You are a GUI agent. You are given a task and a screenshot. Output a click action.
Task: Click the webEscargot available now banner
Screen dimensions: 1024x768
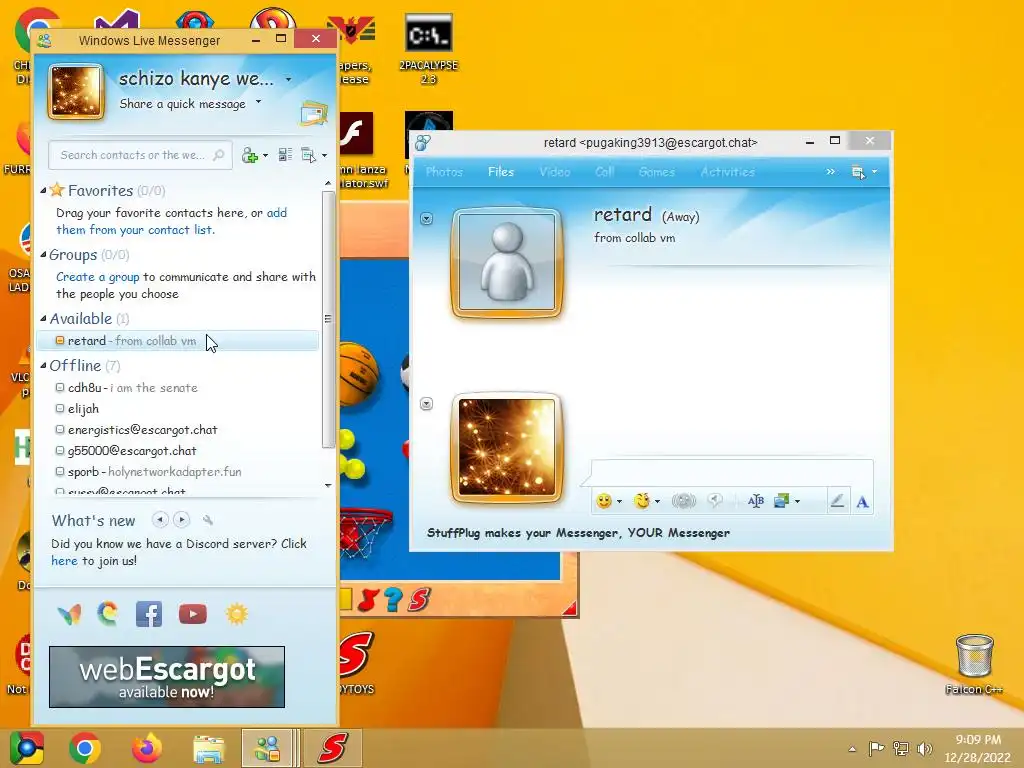click(x=167, y=677)
